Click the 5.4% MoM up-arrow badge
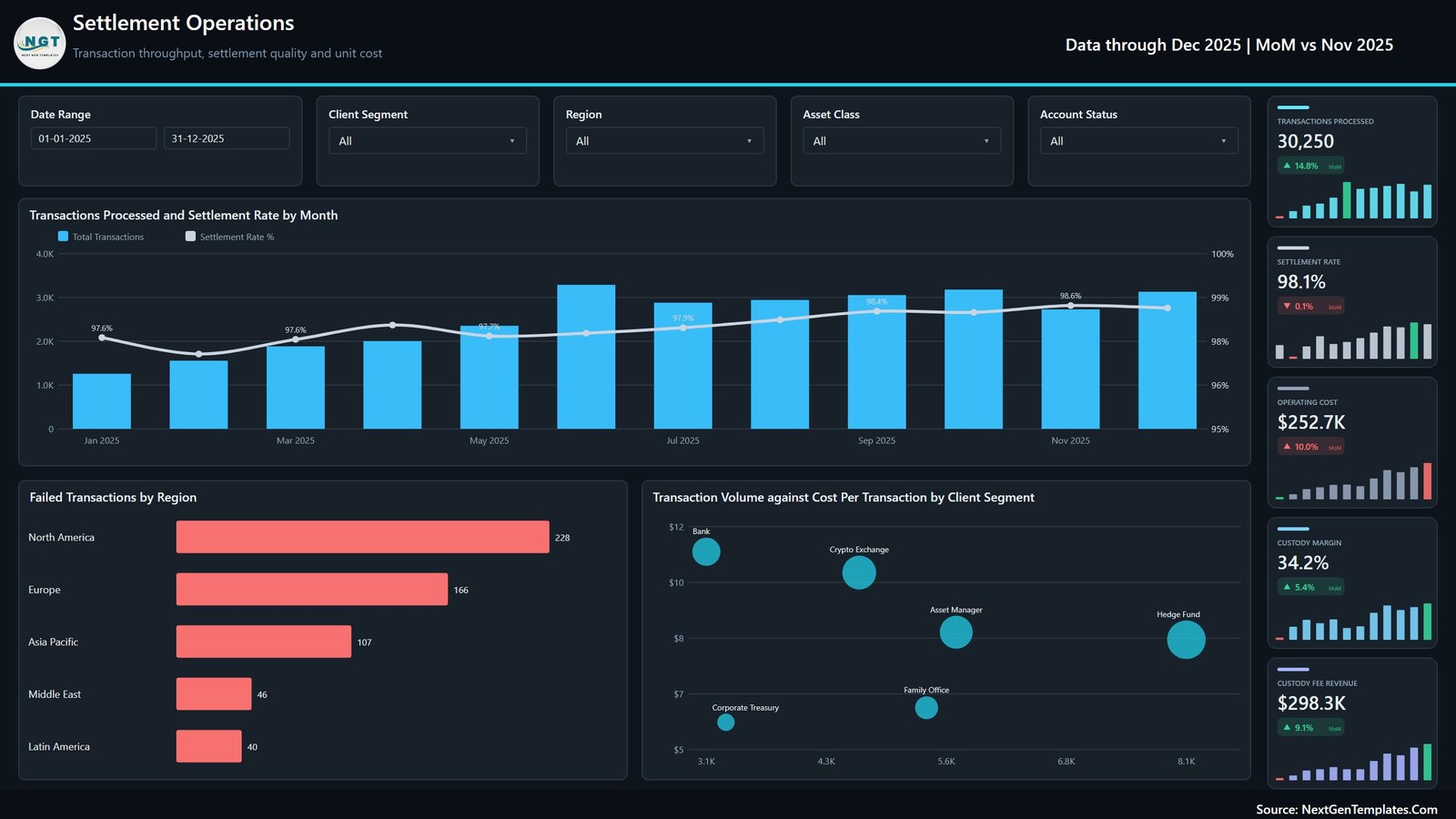The width and height of the screenshot is (1456, 819). 1310,587
